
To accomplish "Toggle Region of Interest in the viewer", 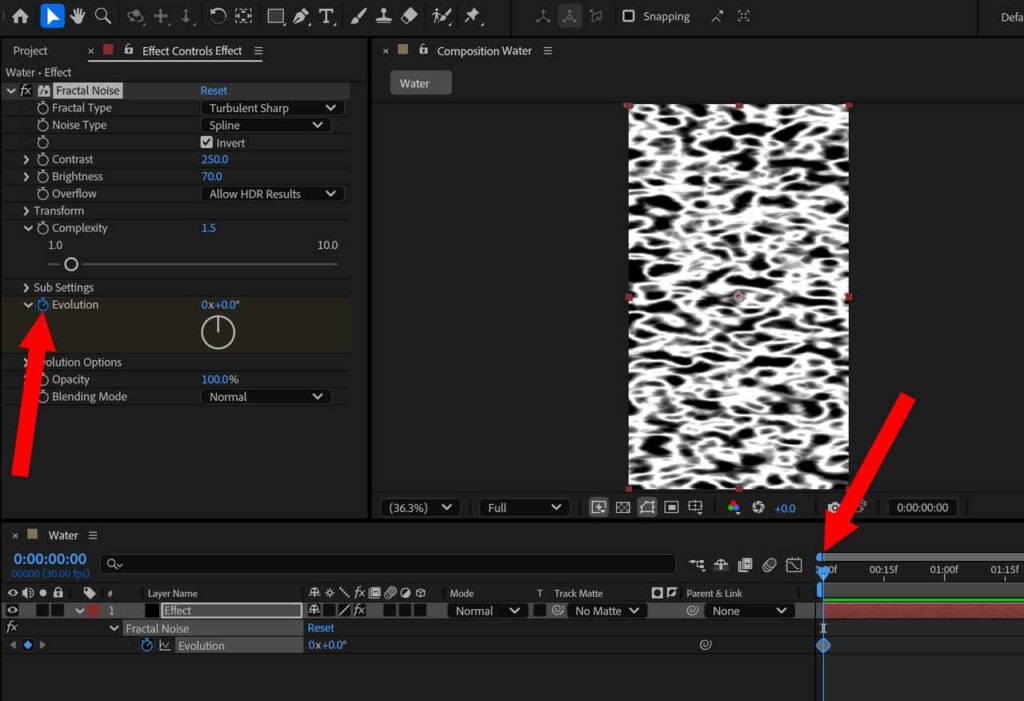I will [x=671, y=508].
